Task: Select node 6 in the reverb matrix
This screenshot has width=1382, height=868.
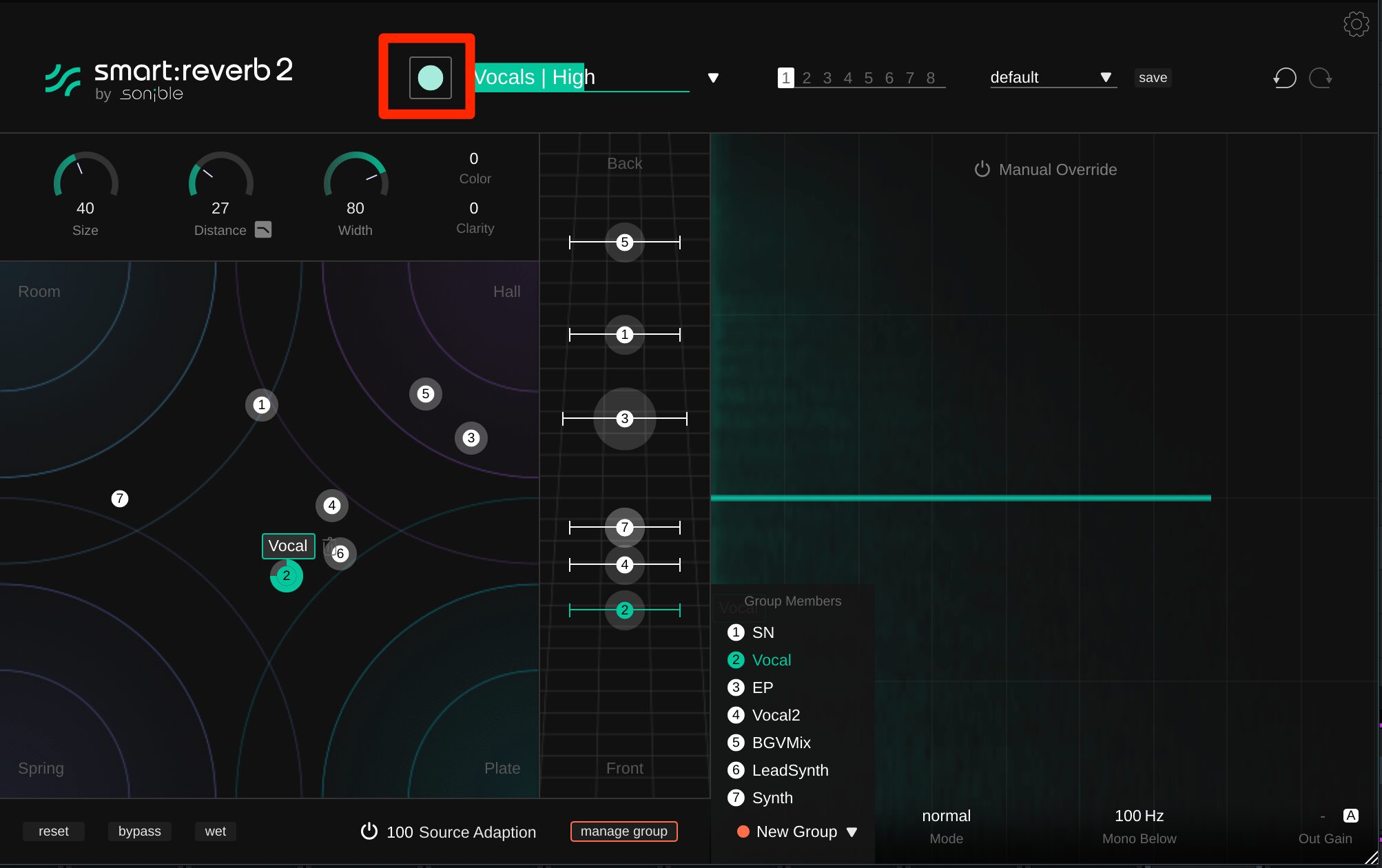Action: [x=340, y=554]
